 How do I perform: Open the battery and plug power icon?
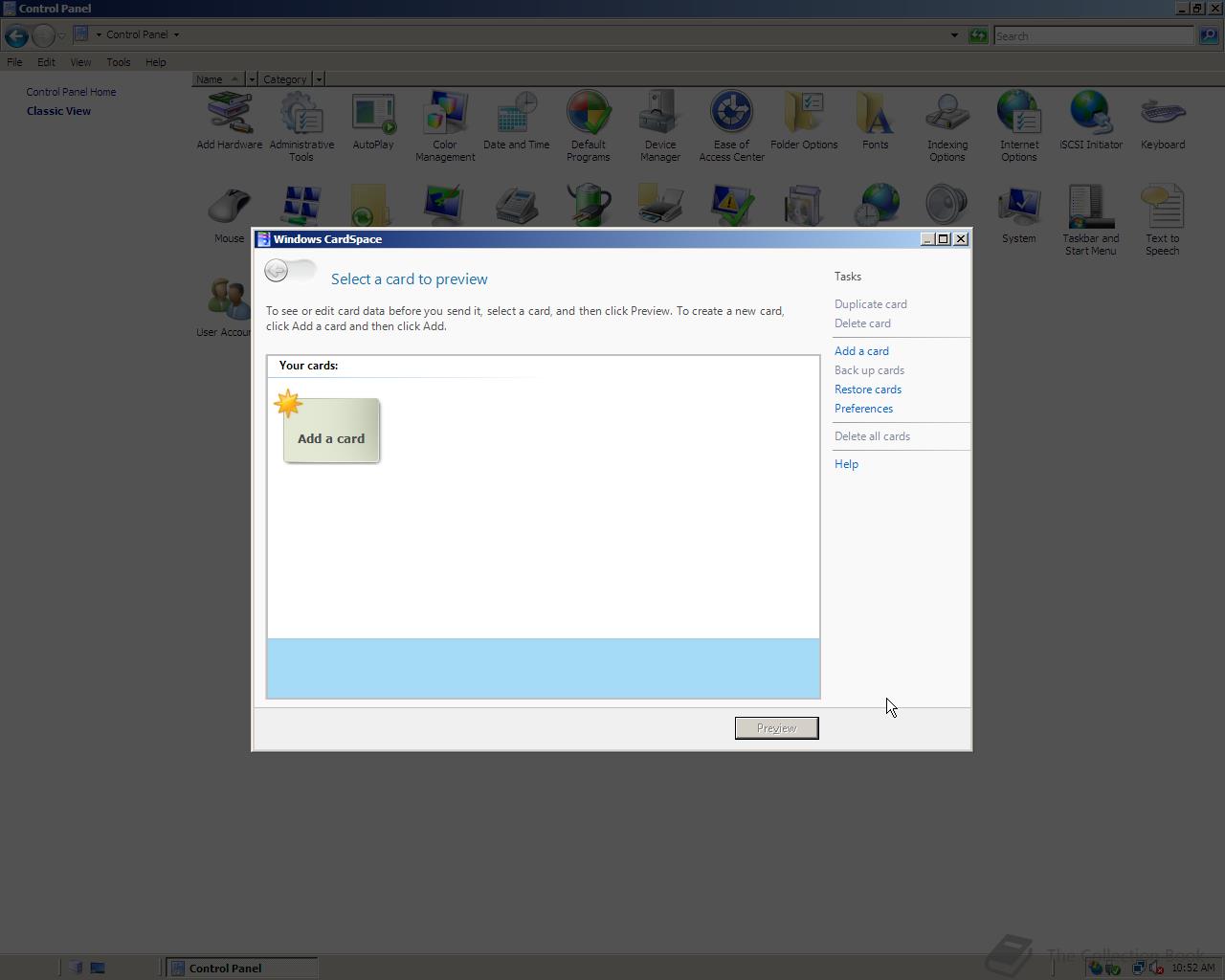point(589,206)
